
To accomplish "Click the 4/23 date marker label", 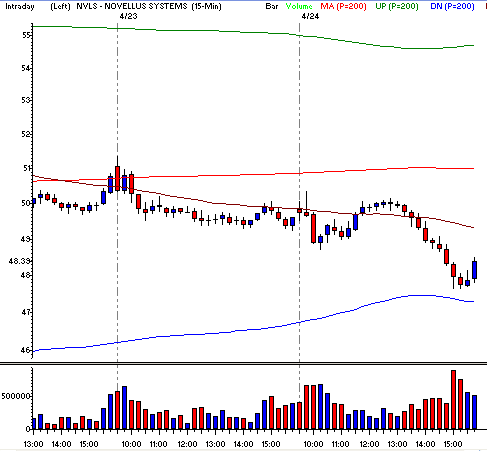I will click(x=128, y=16).
